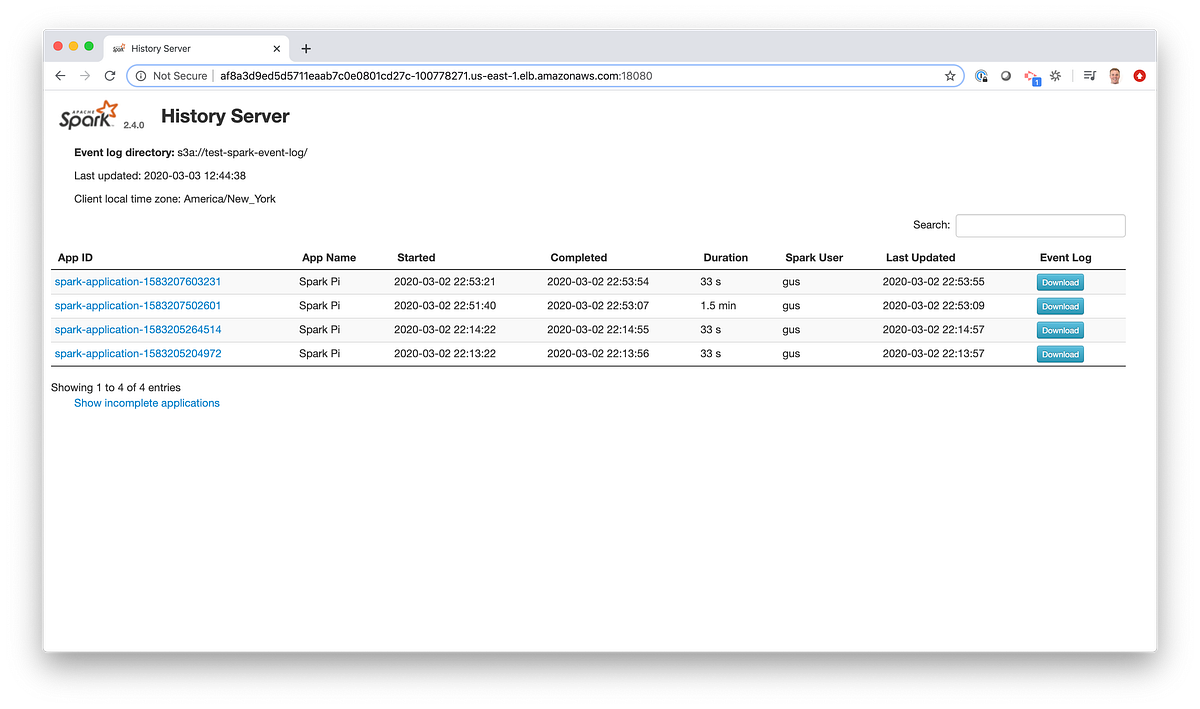Click the pinwheel-shaped extension icon
Viewport: 1200px width, 709px height.
click(1055, 75)
